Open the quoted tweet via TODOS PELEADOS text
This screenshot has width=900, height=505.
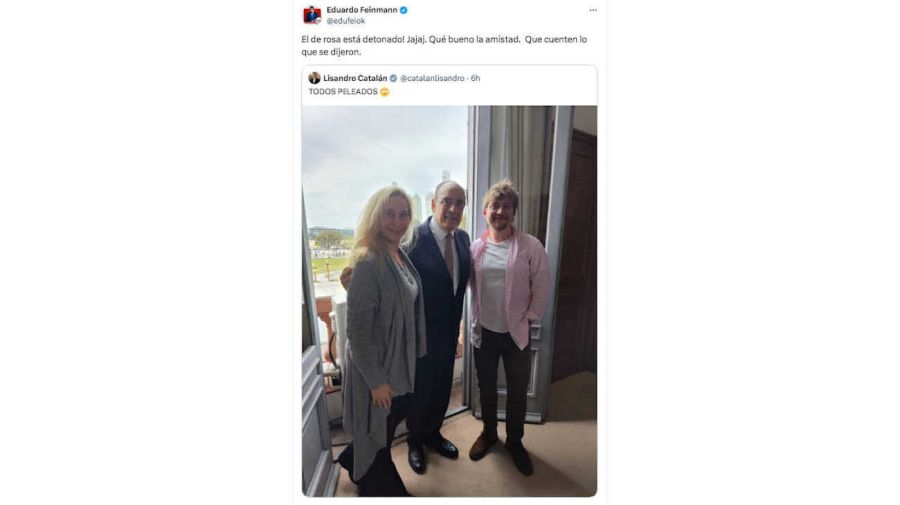(343, 92)
